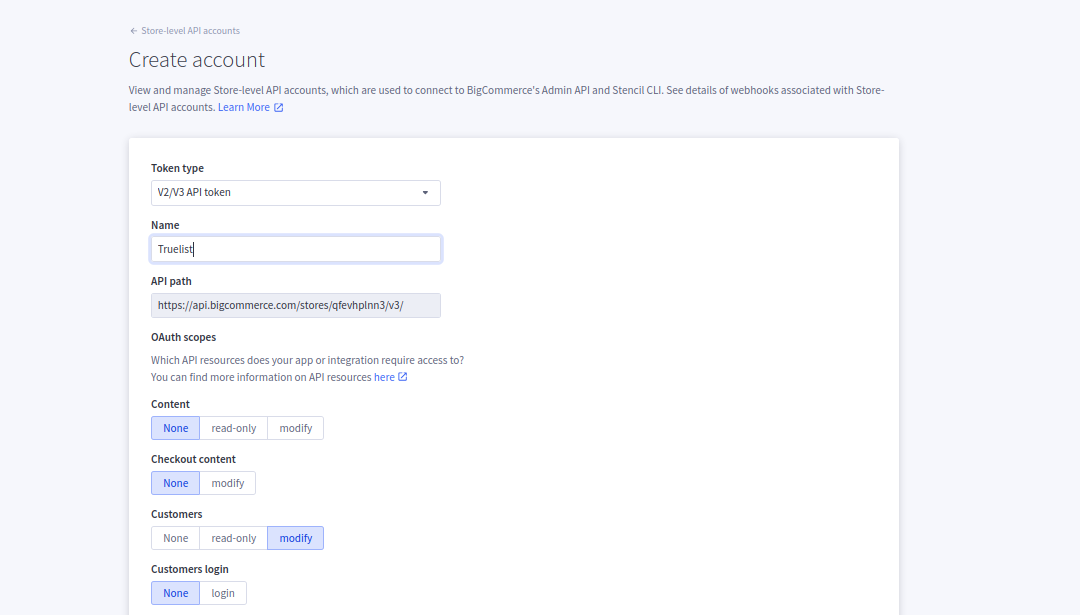
Task: Click the 'Create account' heading
Action: point(197,60)
